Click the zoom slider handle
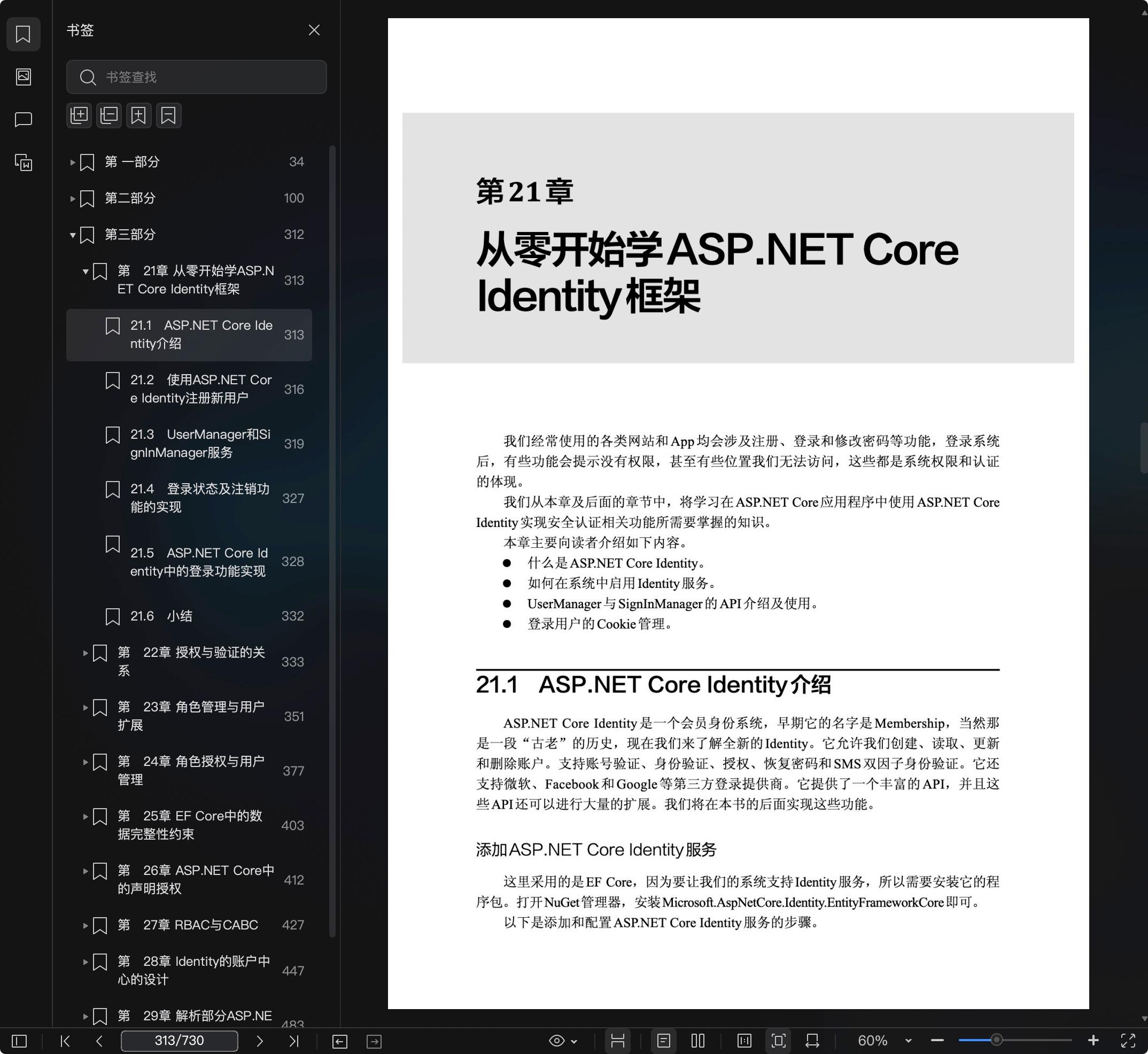The image size is (1148, 1054). (996, 1040)
